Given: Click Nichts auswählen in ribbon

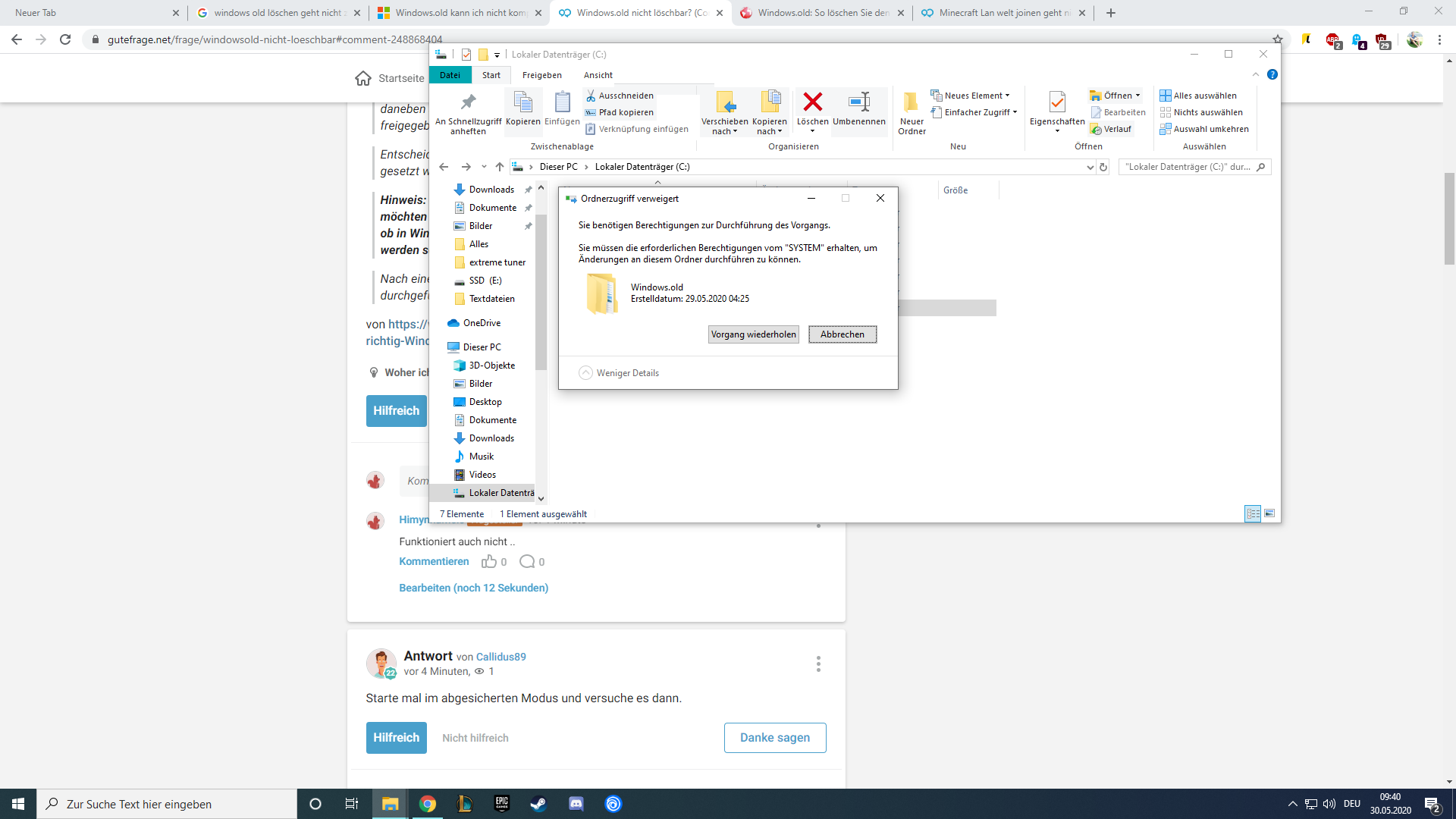Looking at the screenshot, I should 1201,112.
